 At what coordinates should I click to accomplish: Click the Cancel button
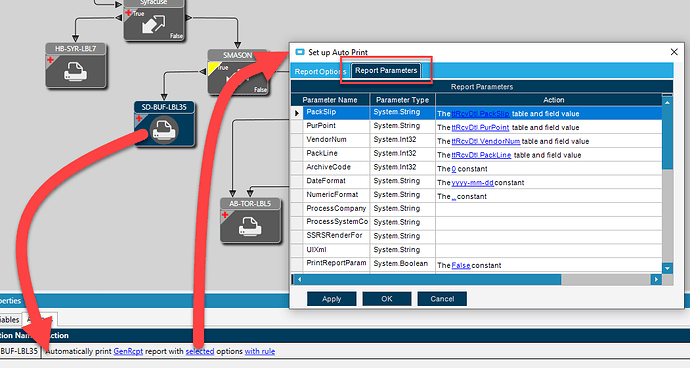click(442, 299)
